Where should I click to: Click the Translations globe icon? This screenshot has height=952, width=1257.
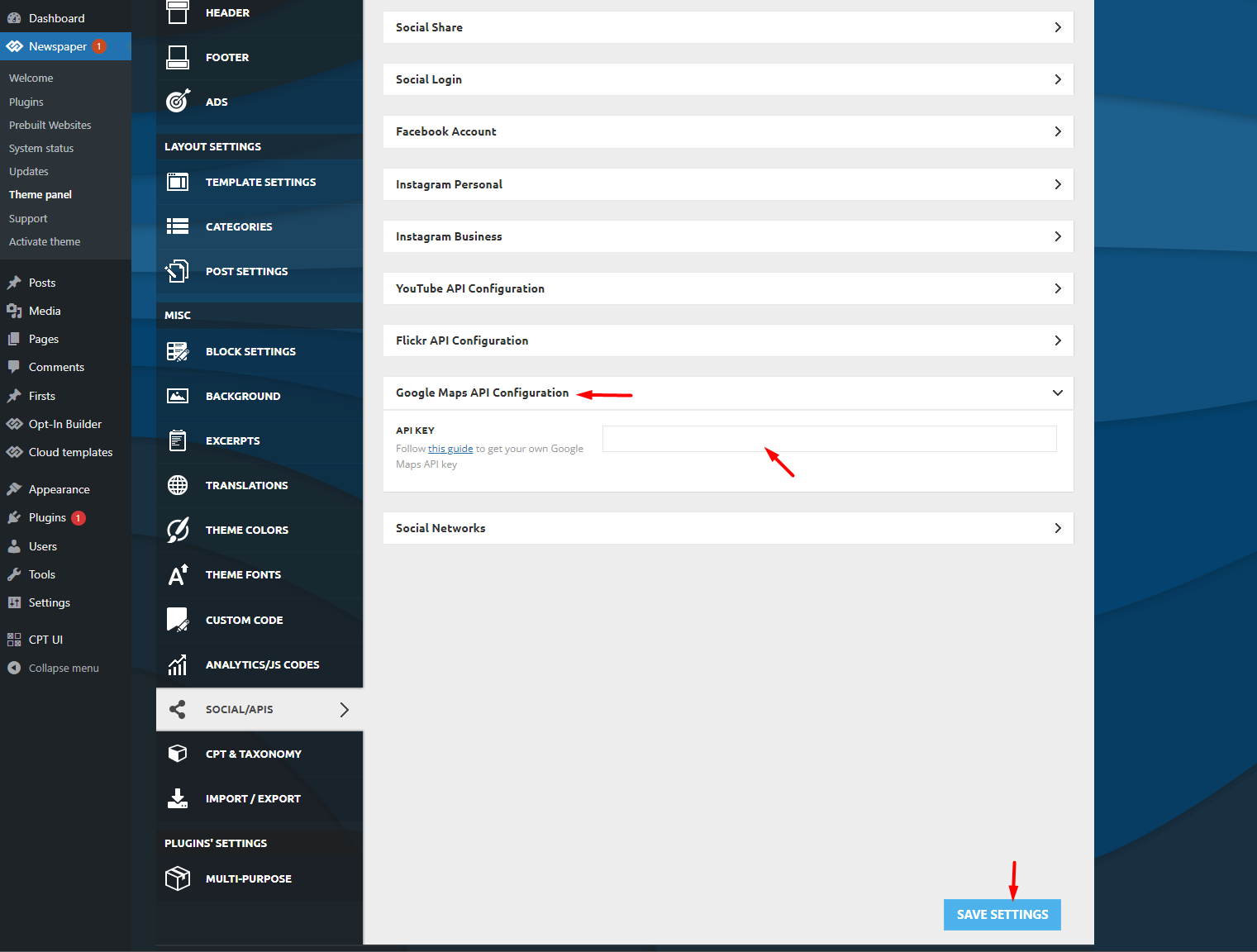click(x=178, y=485)
